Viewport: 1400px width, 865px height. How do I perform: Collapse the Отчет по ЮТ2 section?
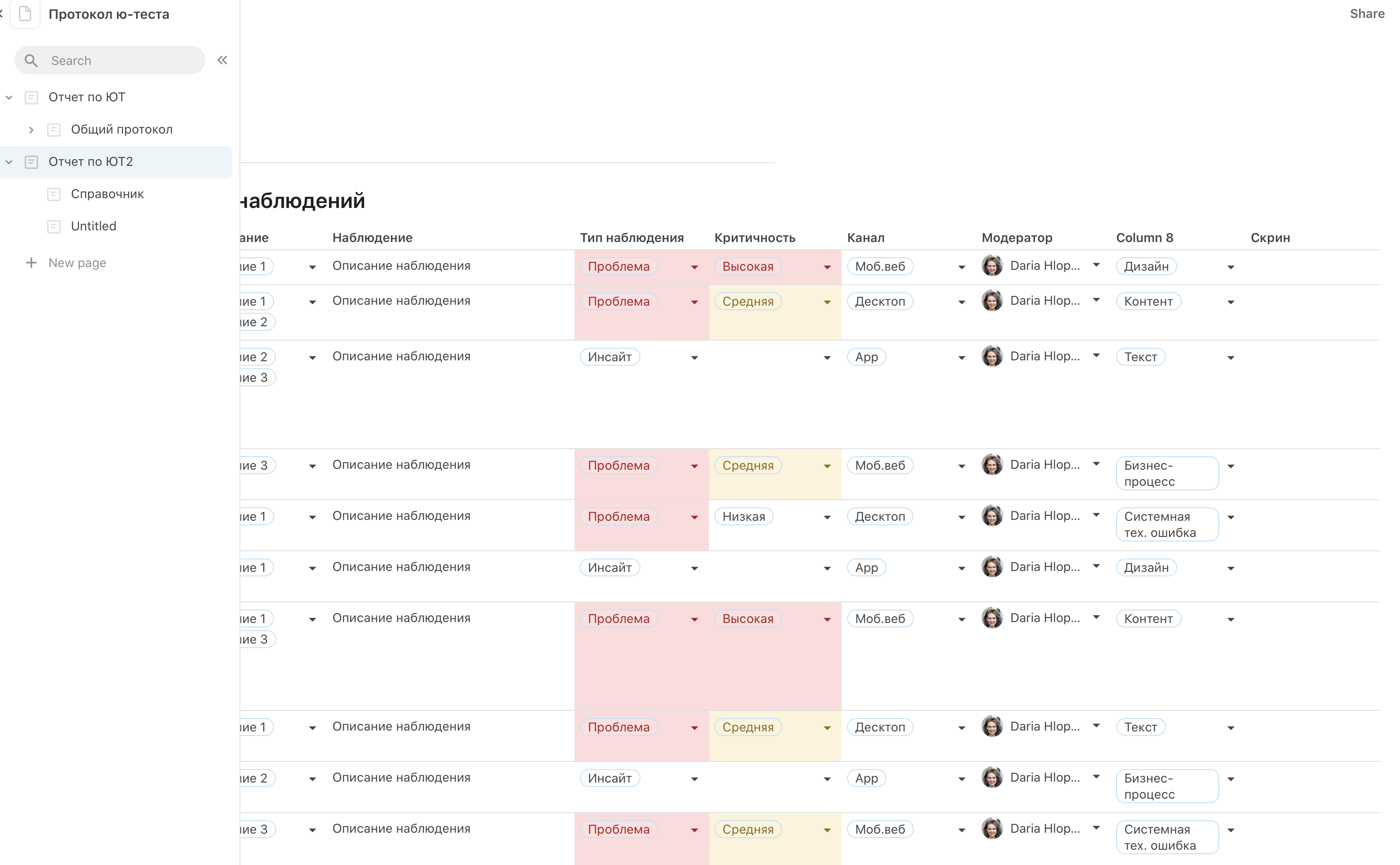click(9, 162)
